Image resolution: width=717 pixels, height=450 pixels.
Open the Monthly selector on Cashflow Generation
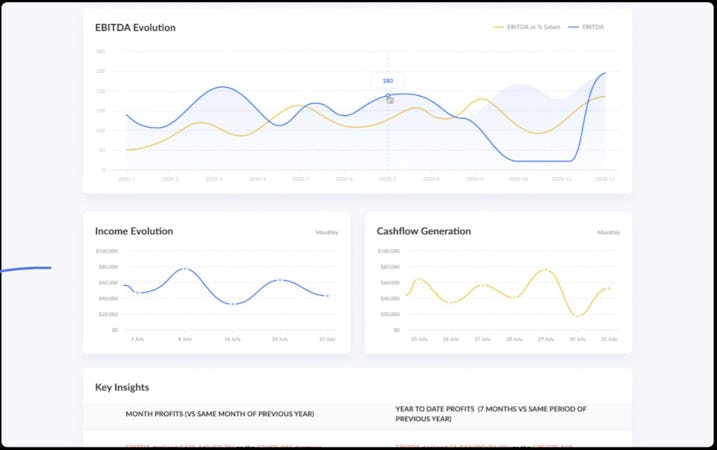tap(608, 232)
